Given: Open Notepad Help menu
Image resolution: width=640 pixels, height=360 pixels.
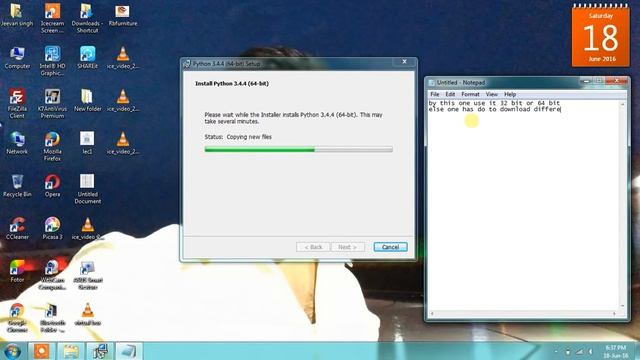Looking at the screenshot, I should (510, 94).
